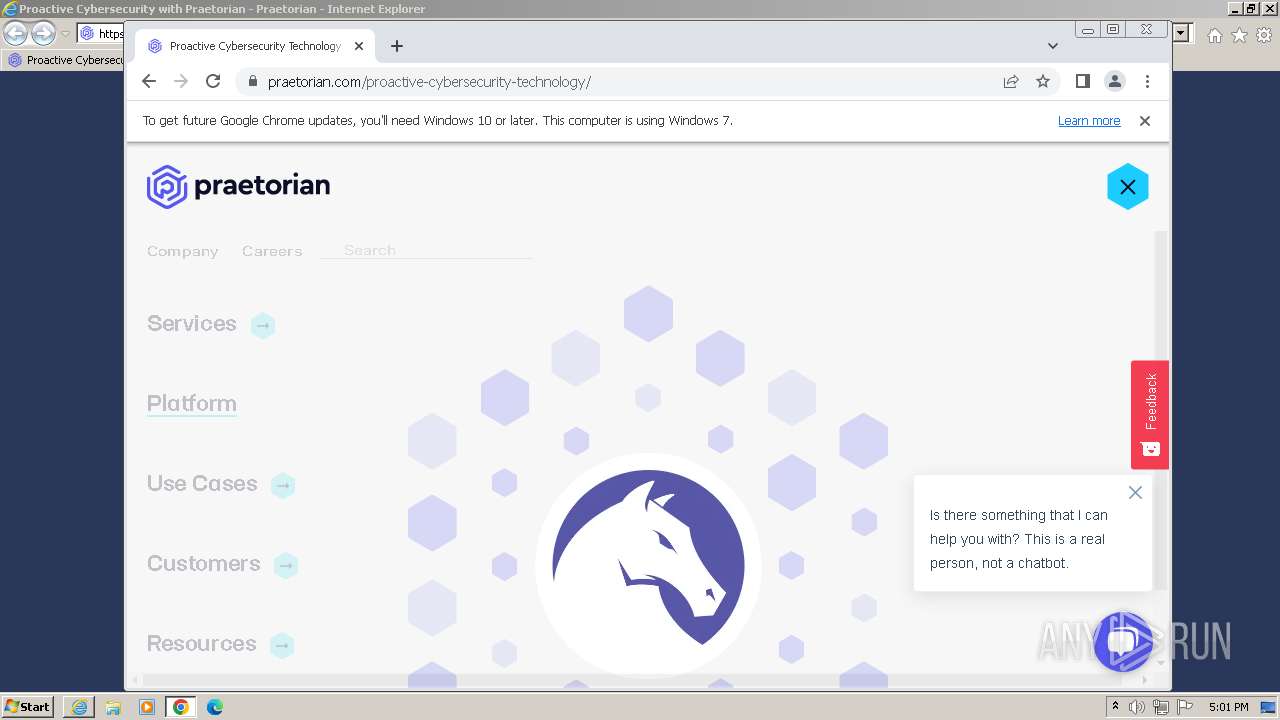Open the chat widget bubble icon
The width and height of the screenshot is (1280, 720).
click(1123, 641)
